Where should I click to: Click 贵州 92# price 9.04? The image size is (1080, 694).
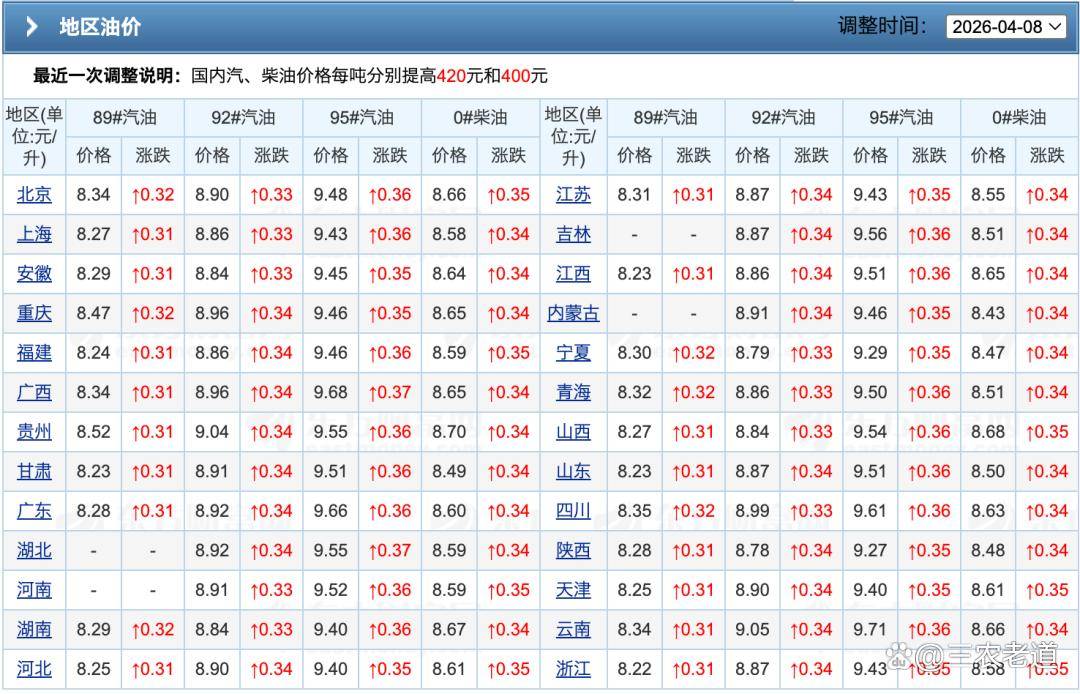click(212, 432)
